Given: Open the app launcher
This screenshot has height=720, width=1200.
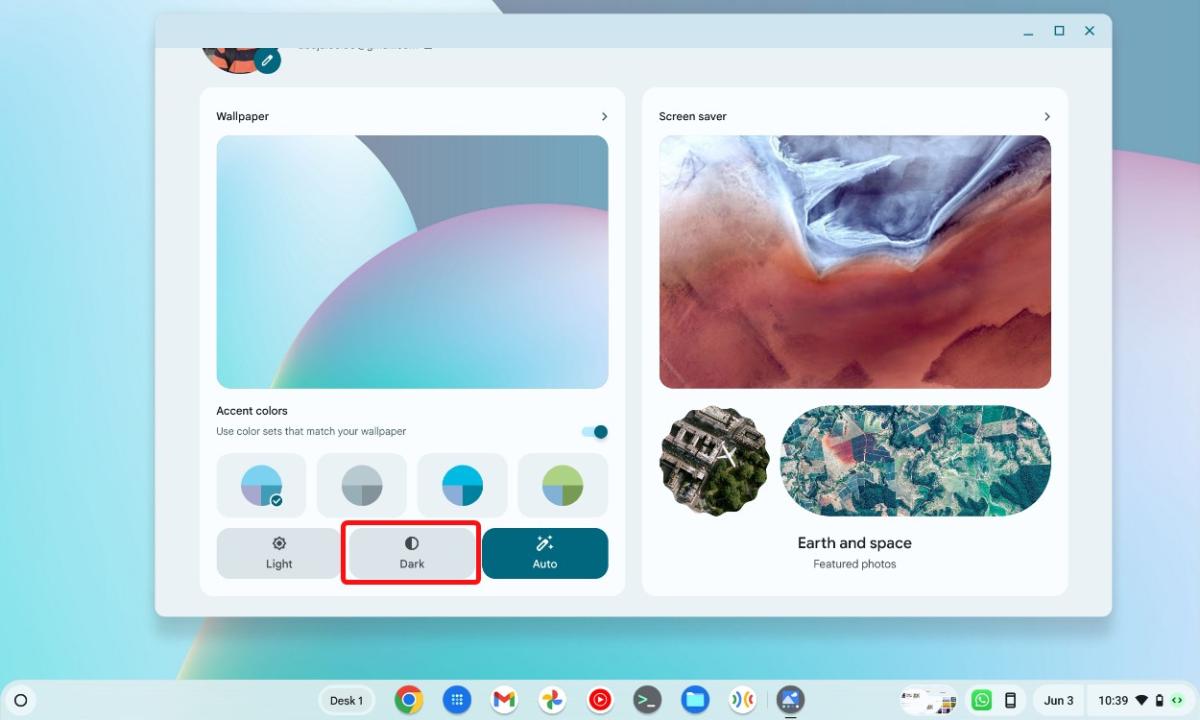Looking at the screenshot, I should point(457,700).
